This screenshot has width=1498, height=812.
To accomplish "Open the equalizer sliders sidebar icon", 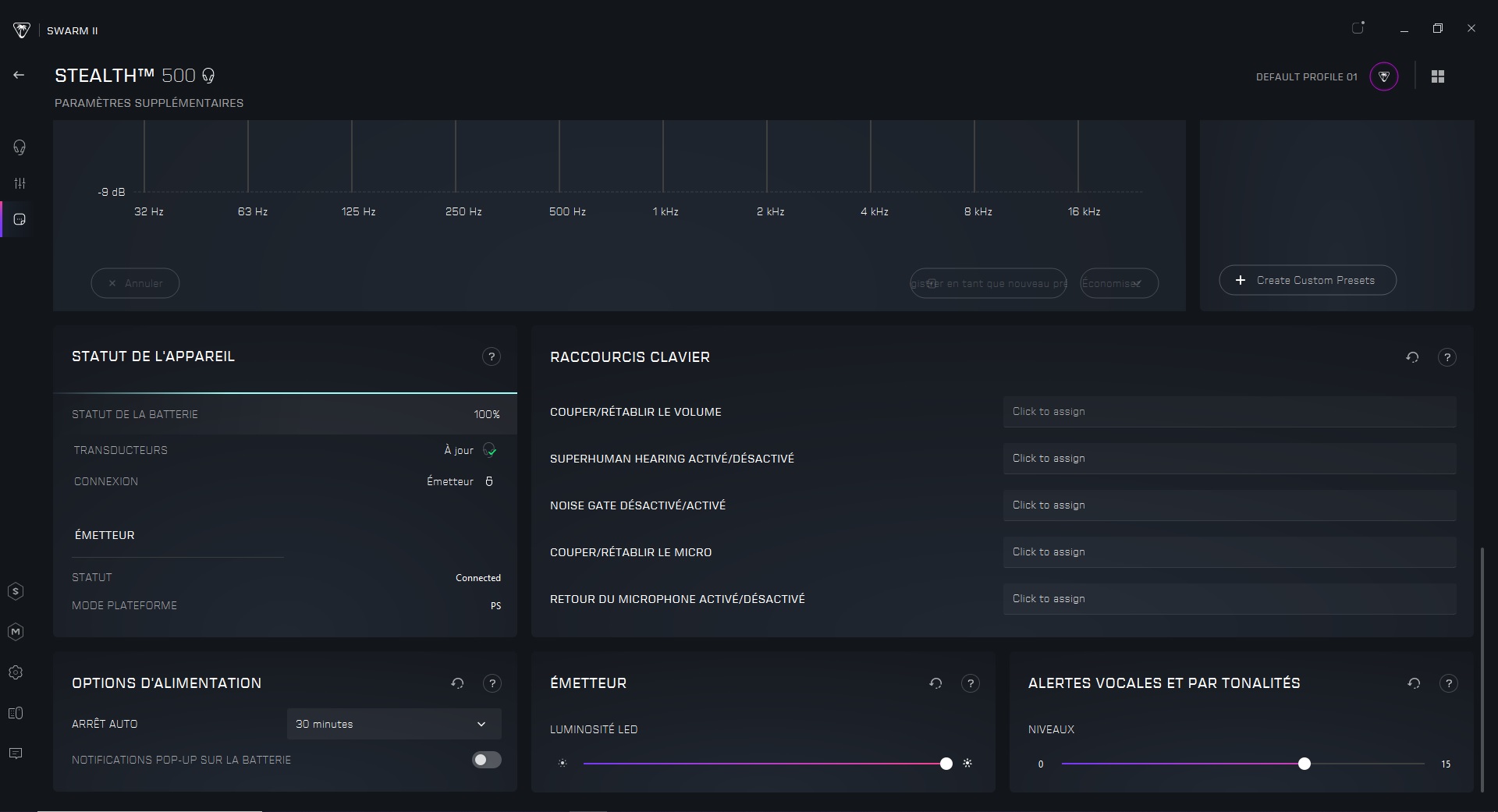I will click(20, 183).
